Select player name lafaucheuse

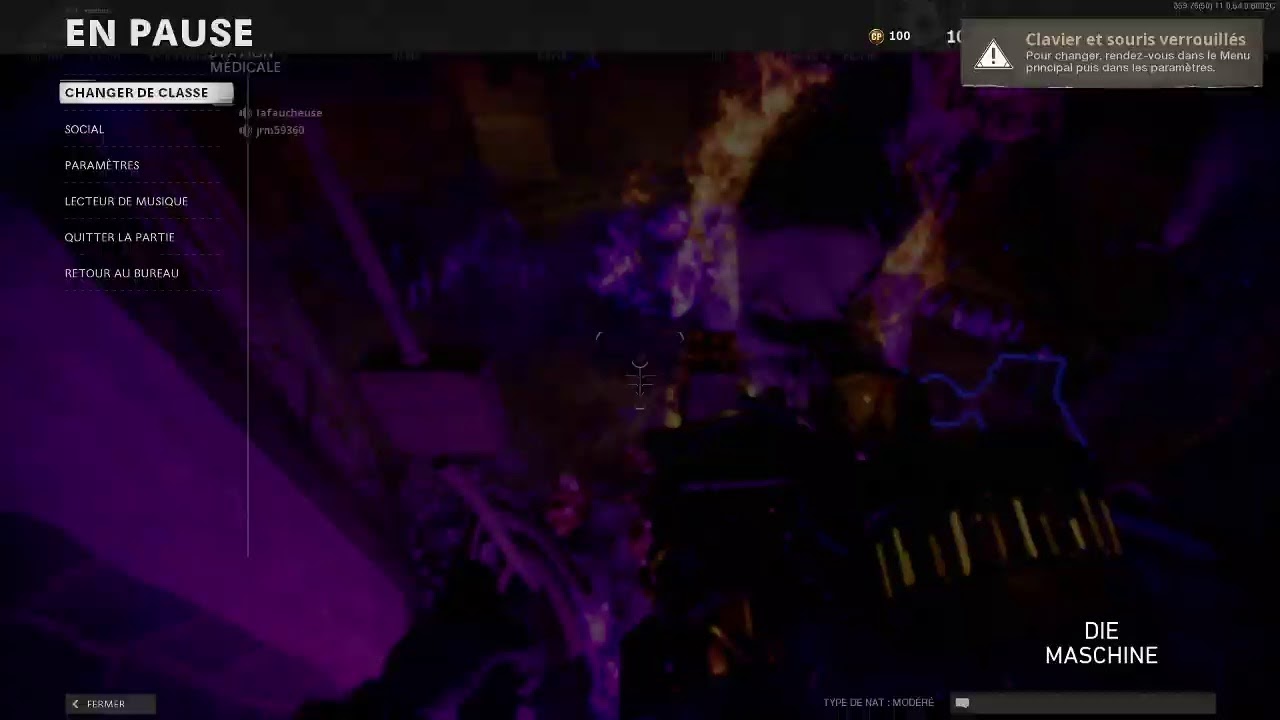tap(289, 113)
